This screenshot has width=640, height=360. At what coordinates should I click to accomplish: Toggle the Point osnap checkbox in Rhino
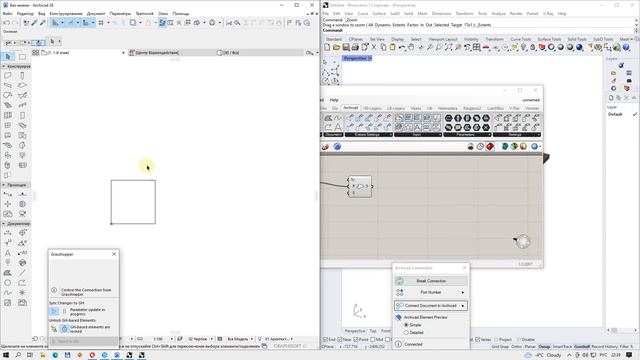coord(356,340)
